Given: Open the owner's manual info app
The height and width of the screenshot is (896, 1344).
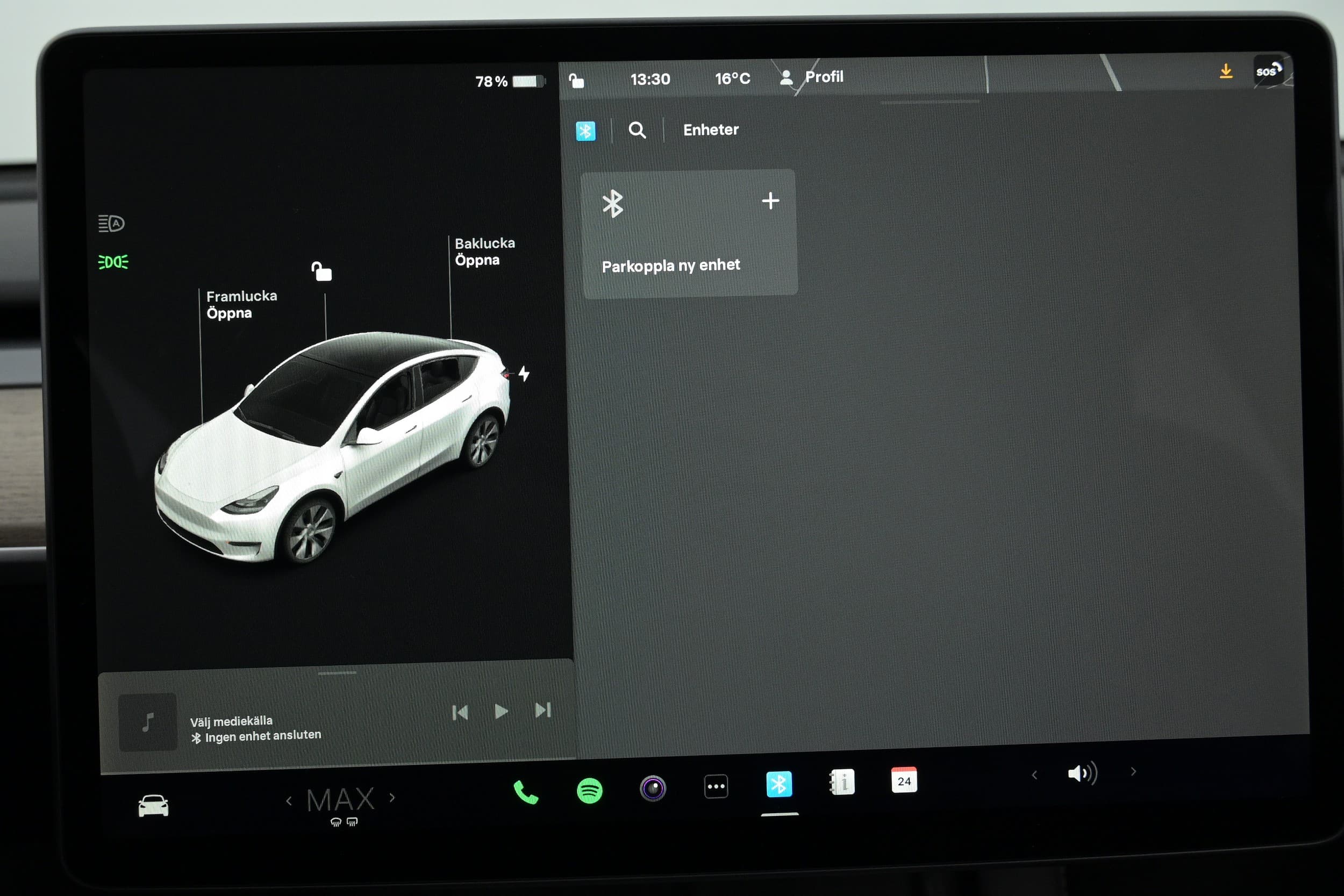Looking at the screenshot, I should pos(842,782).
